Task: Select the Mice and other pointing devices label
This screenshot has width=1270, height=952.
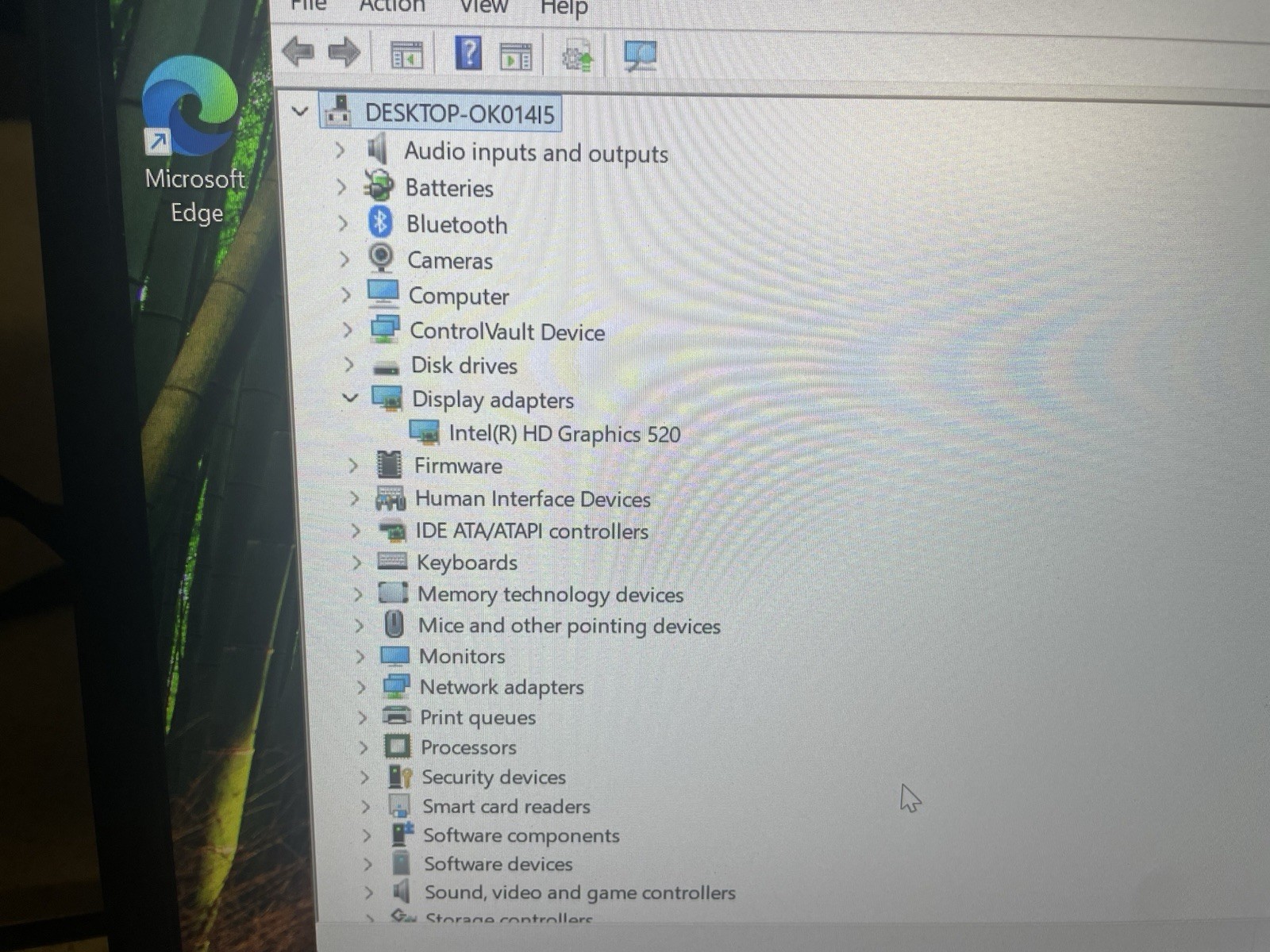Action: pos(569,626)
